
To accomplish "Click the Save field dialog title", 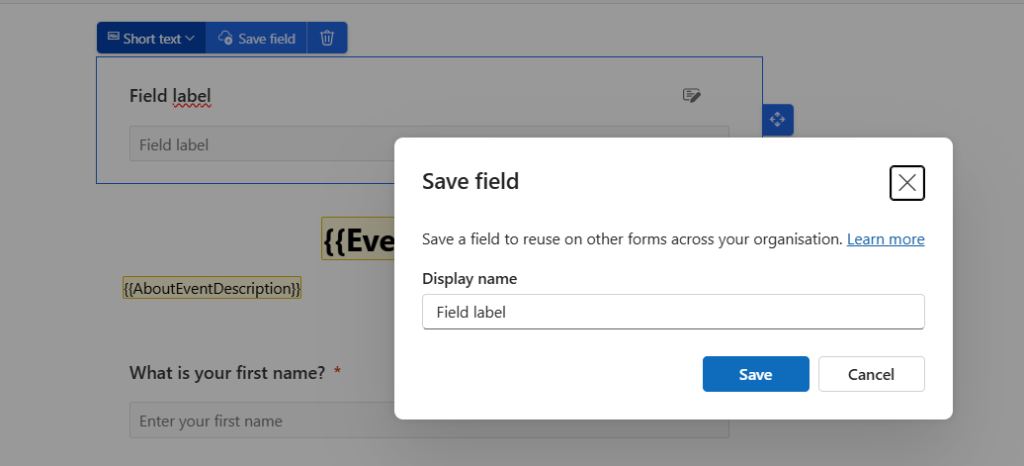I will pos(470,181).
